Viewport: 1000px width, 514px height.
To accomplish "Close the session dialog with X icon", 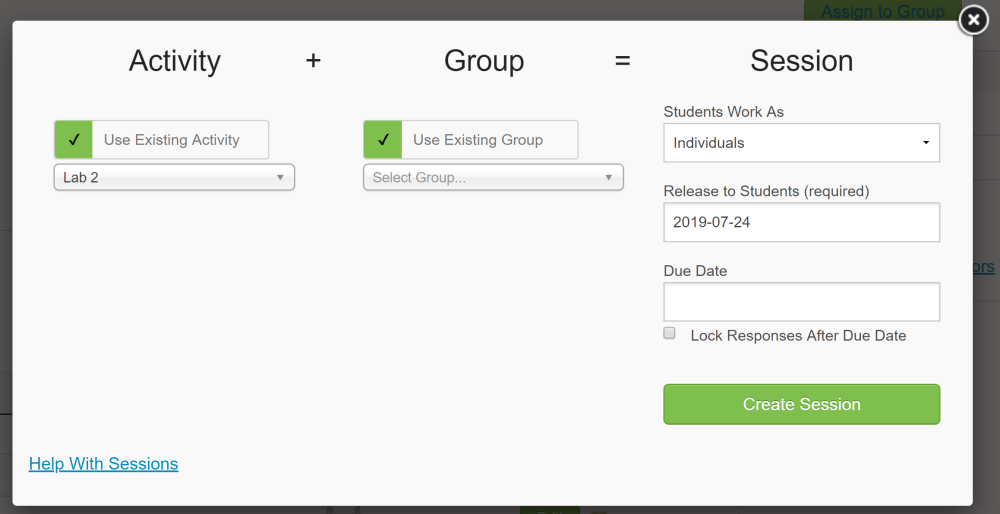I will pos(973,20).
